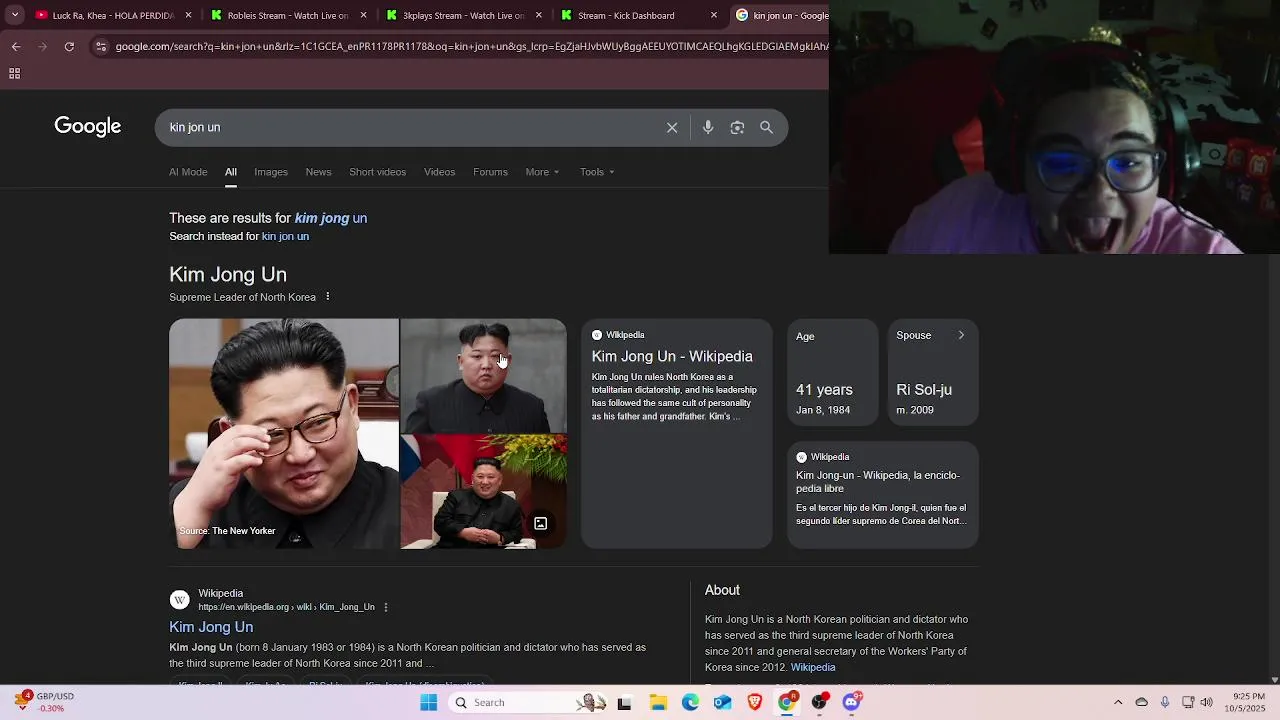Close the Robleis Stream tab
Viewport: 1280px width, 720px height.
coord(364,15)
